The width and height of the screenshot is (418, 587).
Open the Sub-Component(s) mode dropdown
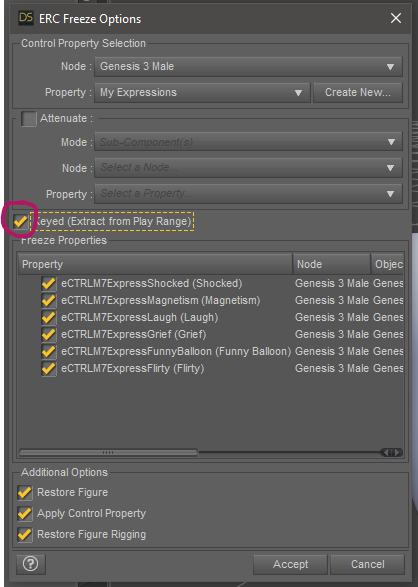[x=248, y=142]
